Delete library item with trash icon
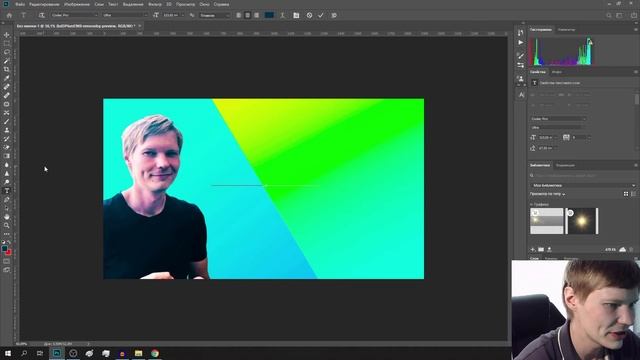 [631, 249]
